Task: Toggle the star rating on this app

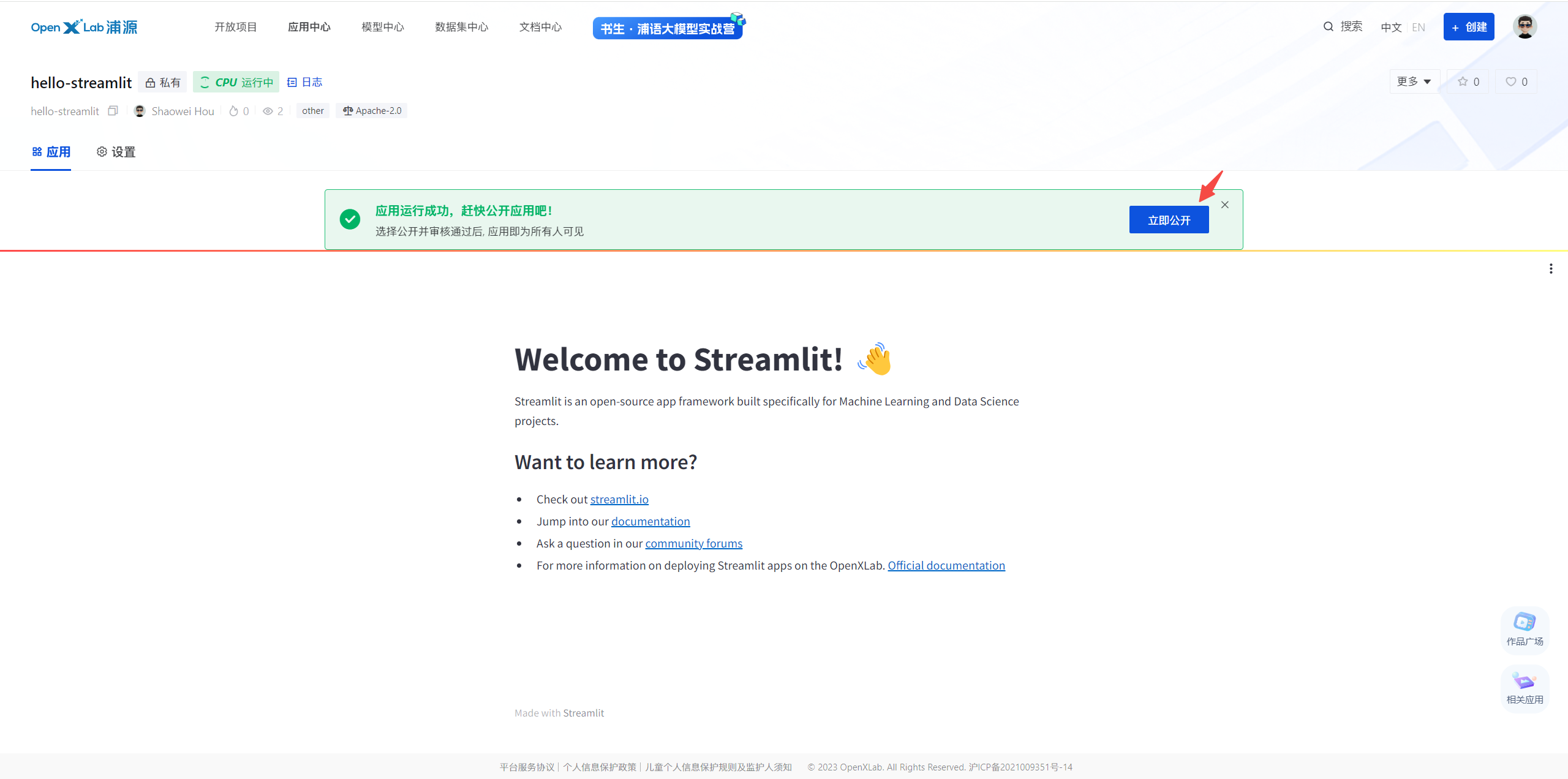Action: coord(1468,81)
